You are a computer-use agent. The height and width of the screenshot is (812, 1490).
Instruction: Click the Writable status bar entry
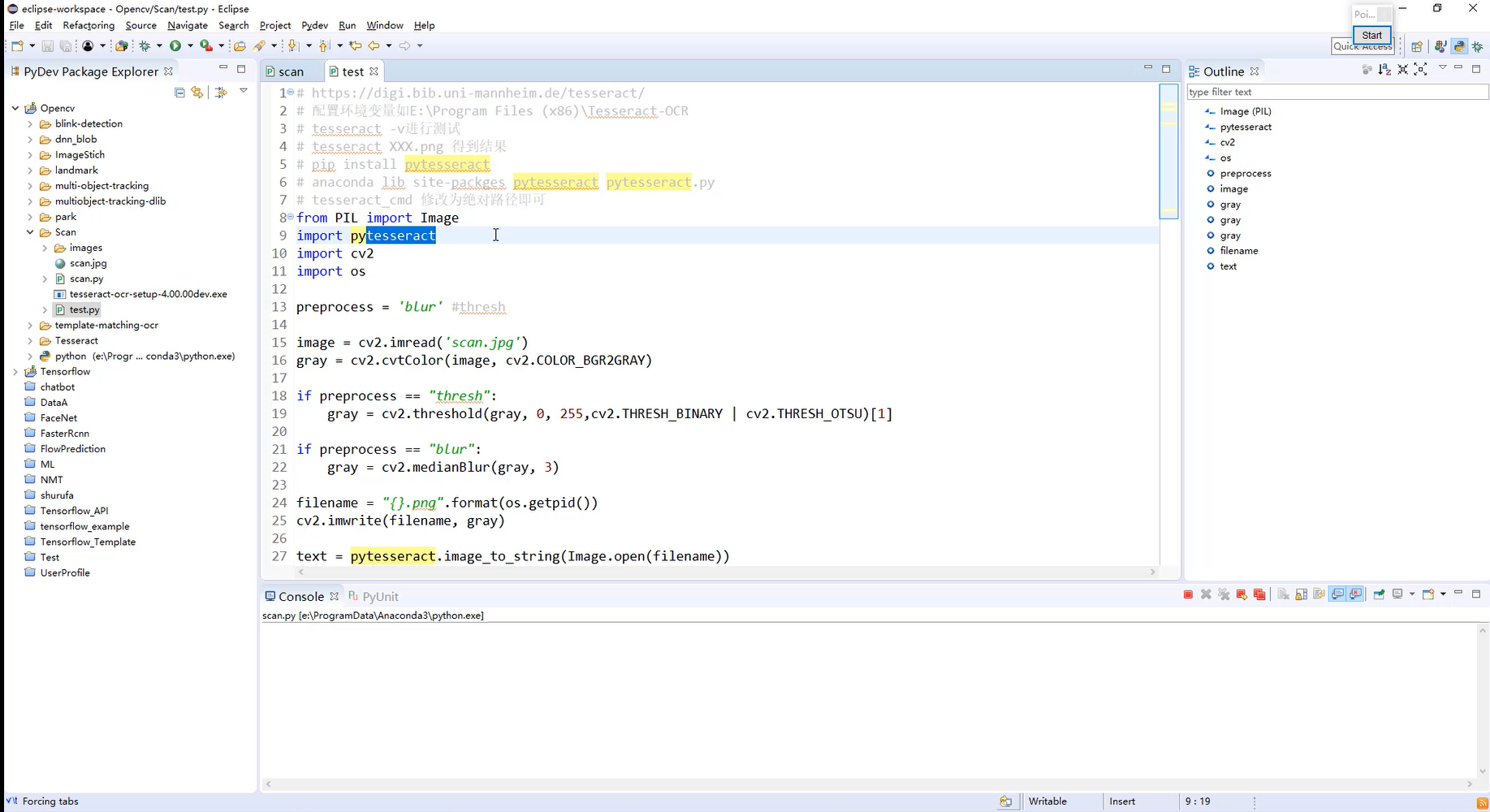[x=1047, y=801]
